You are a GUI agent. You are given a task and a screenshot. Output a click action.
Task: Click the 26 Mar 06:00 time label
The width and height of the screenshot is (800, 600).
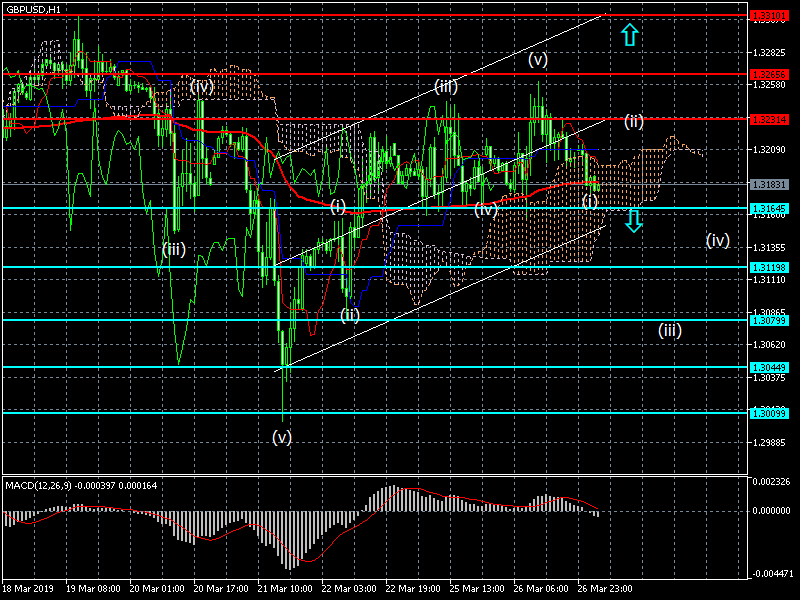pyautogui.click(x=541, y=589)
